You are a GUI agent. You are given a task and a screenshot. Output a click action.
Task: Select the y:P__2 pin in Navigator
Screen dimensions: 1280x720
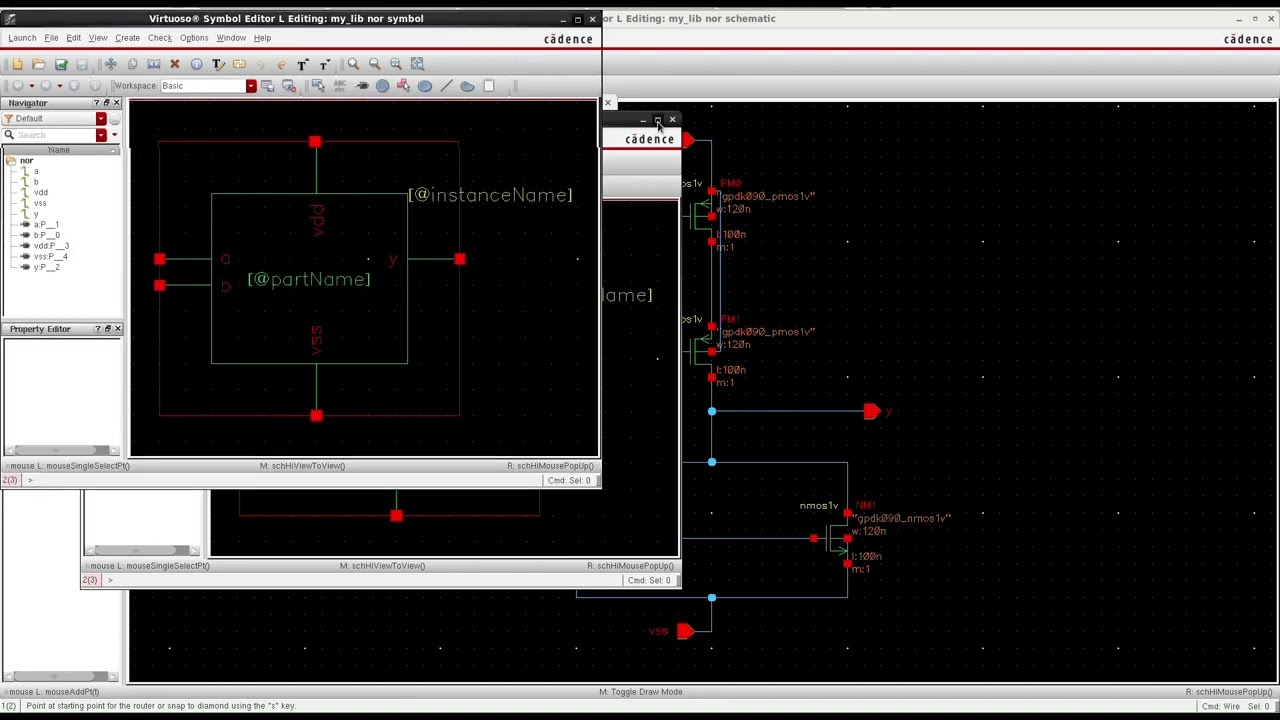coord(46,268)
